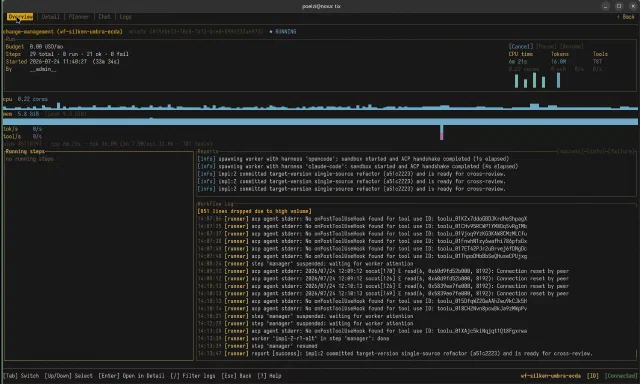Open the Logs tab
Image resolution: width=640 pixels, height=384 pixels.
click(x=125, y=17)
